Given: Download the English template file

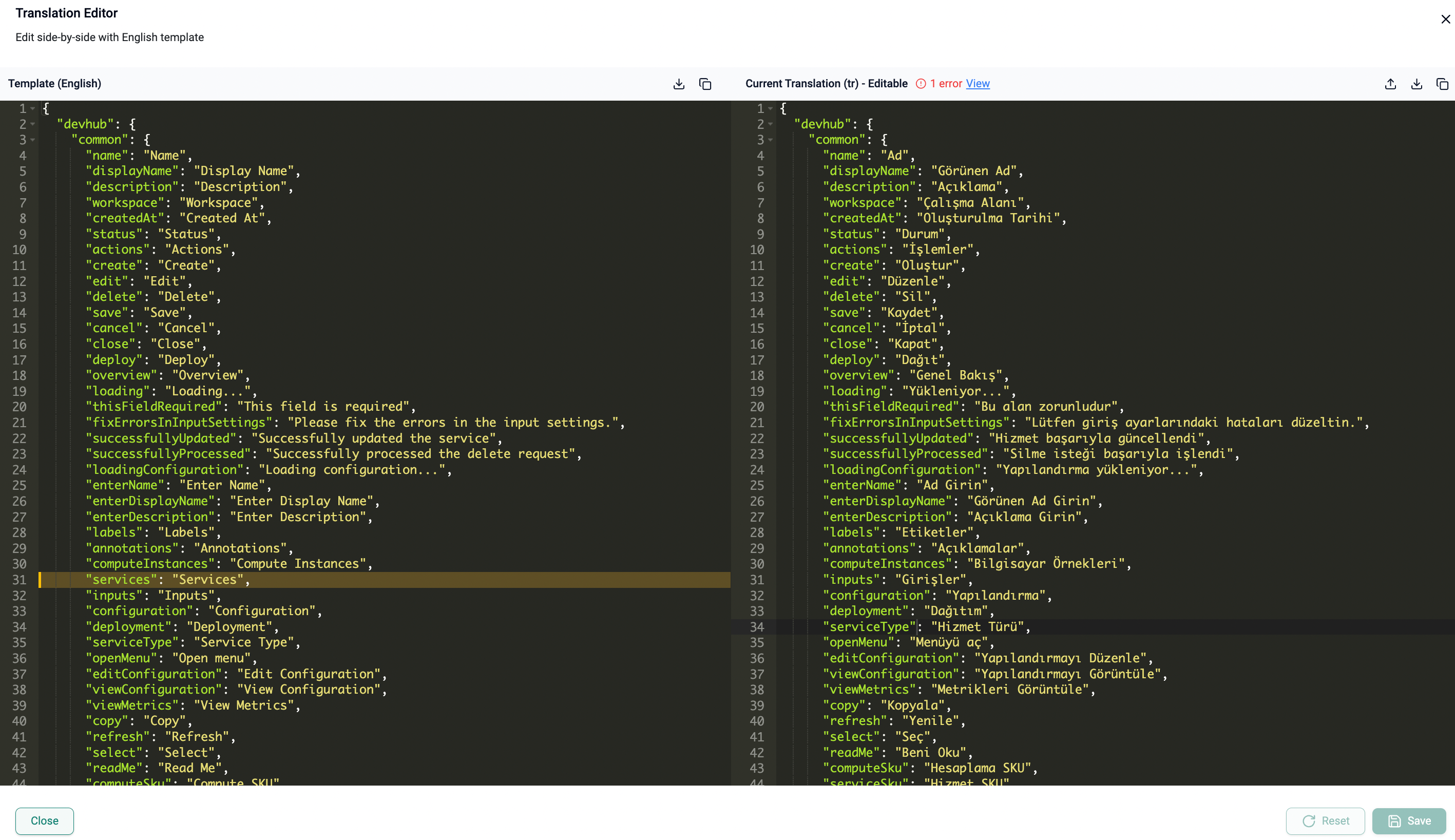Looking at the screenshot, I should click(679, 84).
